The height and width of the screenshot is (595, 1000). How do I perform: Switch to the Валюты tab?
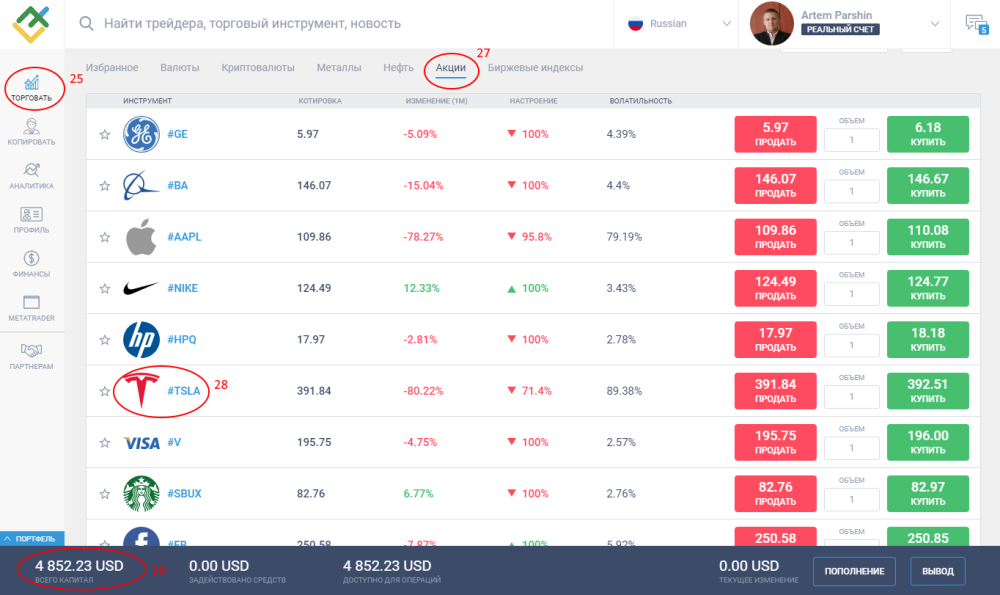click(180, 68)
